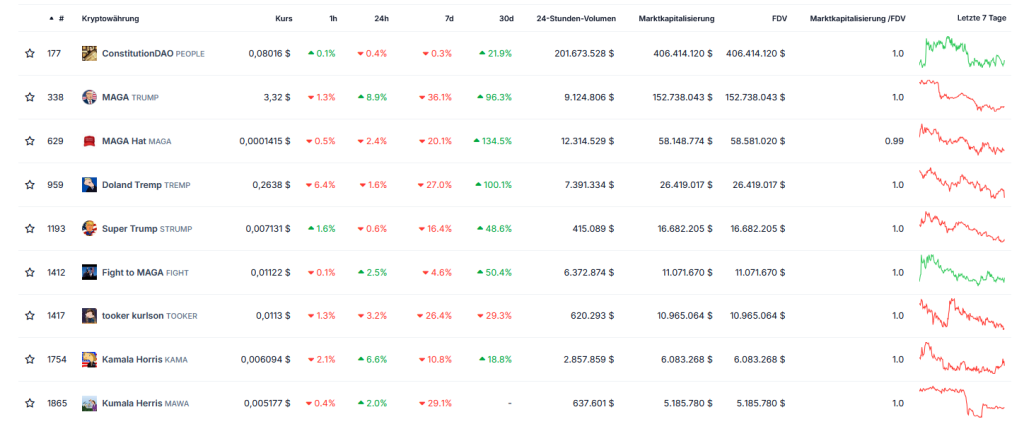Viewport: 1024px width, 424px height.
Task: Open the Kamala Horris 7-day sparkline
Action: click(962, 358)
